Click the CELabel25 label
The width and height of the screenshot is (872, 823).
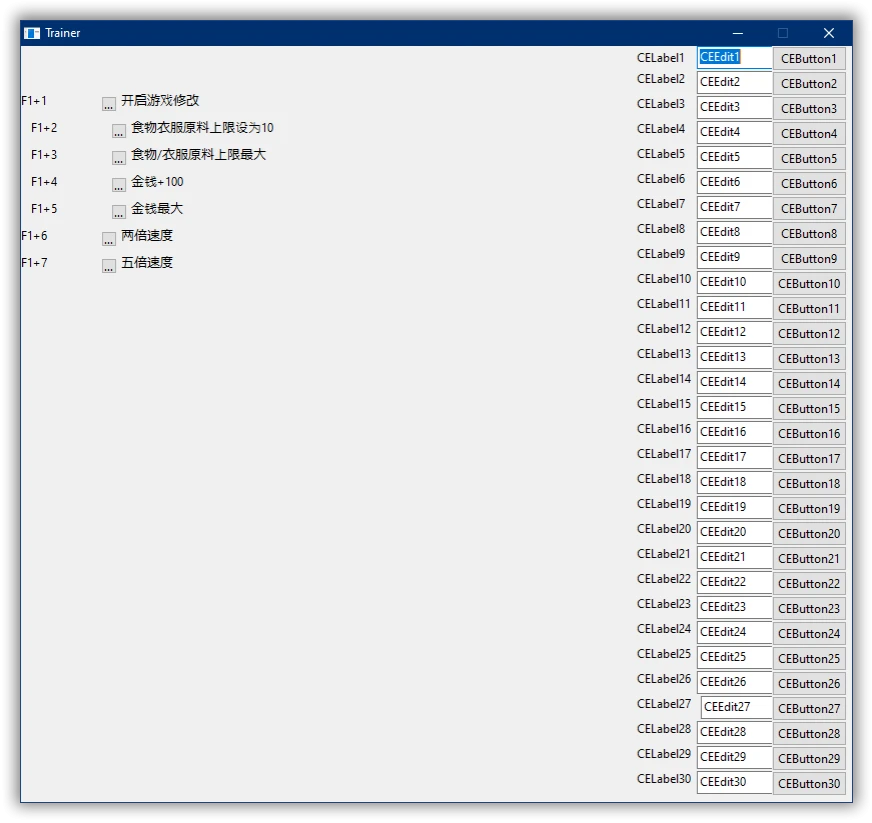(x=664, y=655)
